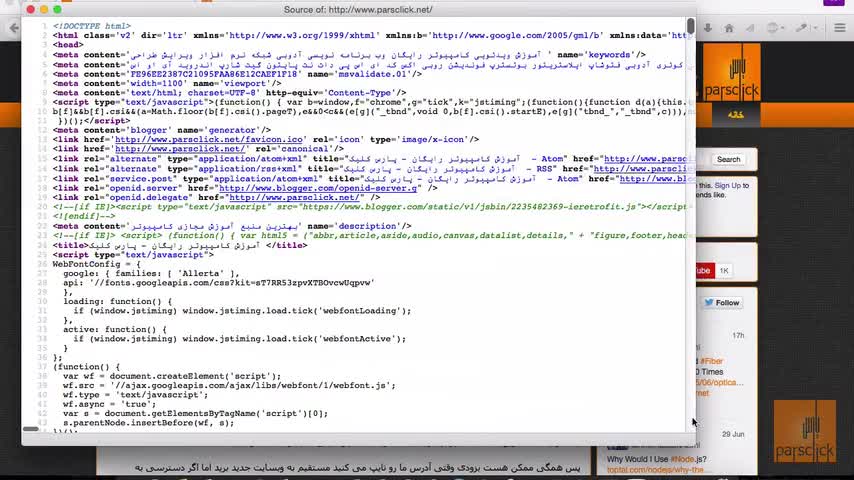
Task: Expand the dropdown arrow beside the globe icon
Action: [782, 28]
